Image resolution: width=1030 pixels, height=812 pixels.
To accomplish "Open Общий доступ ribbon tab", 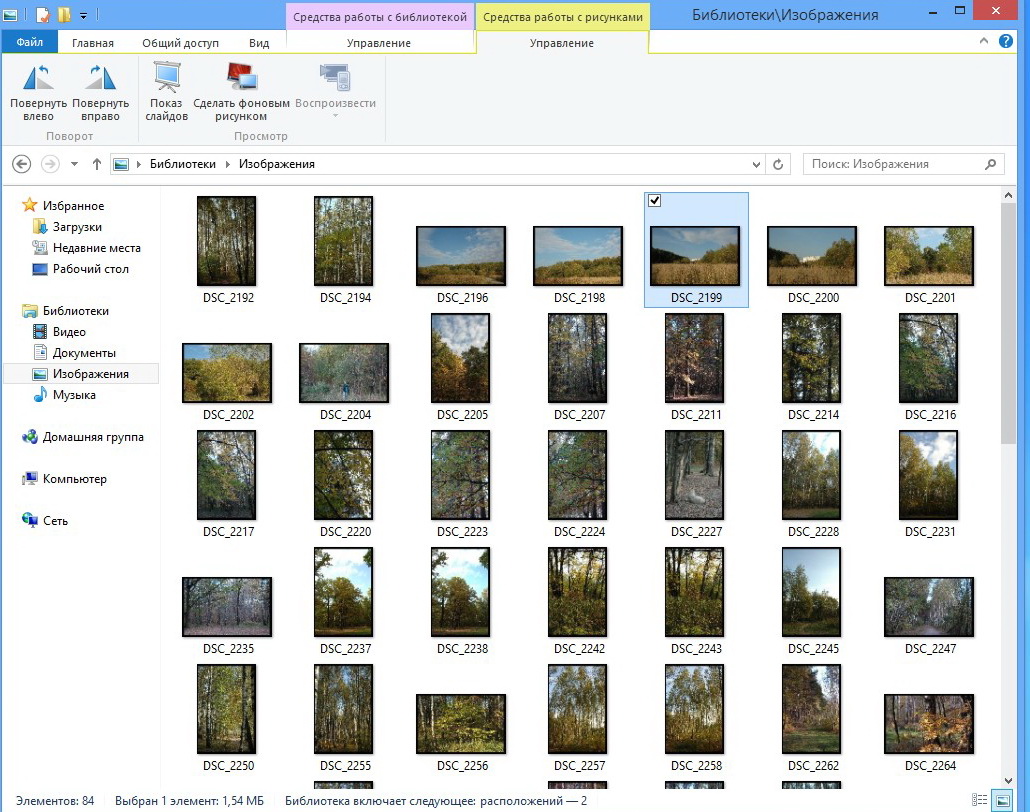I will point(180,43).
